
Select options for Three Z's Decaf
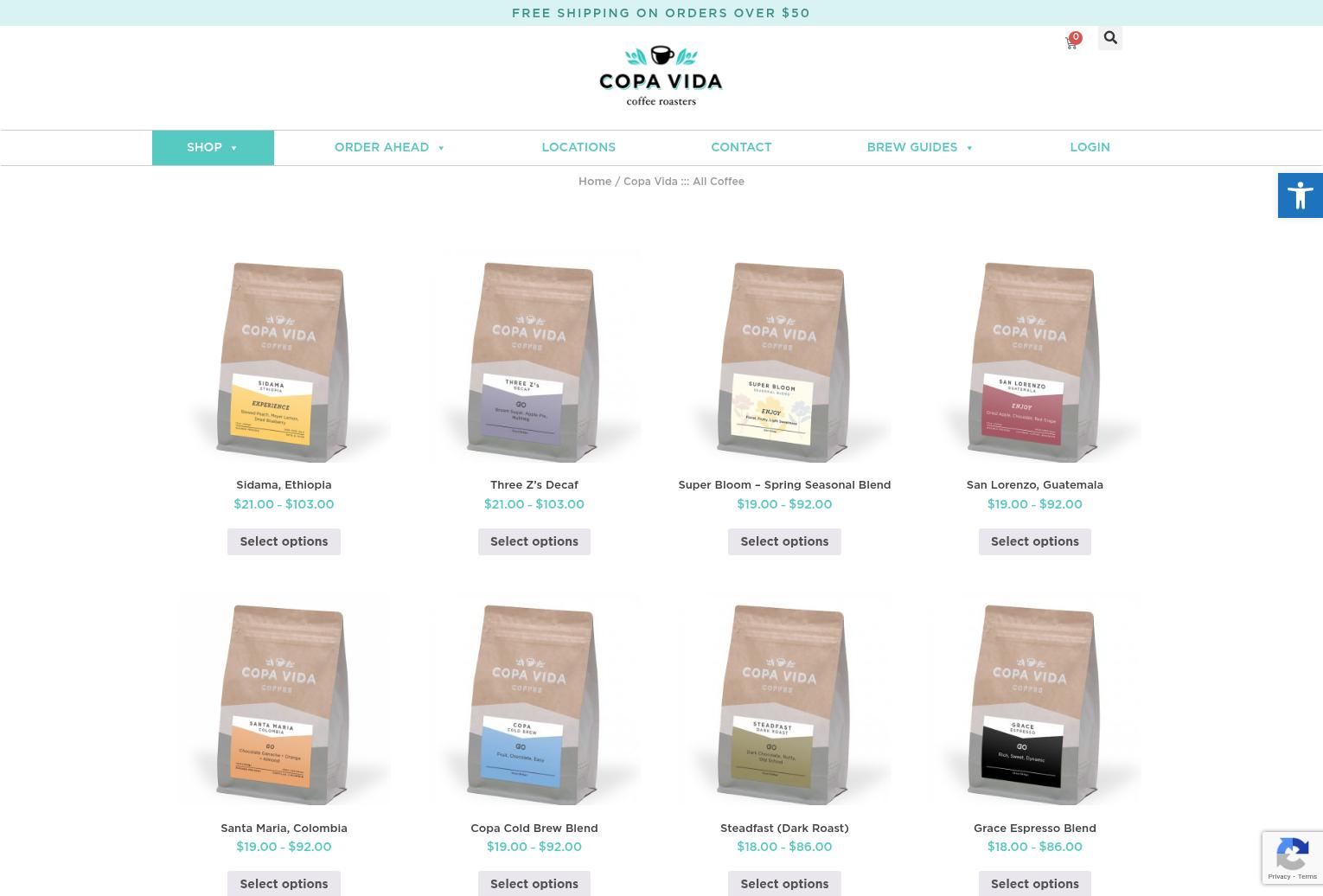pyautogui.click(x=534, y=541)
